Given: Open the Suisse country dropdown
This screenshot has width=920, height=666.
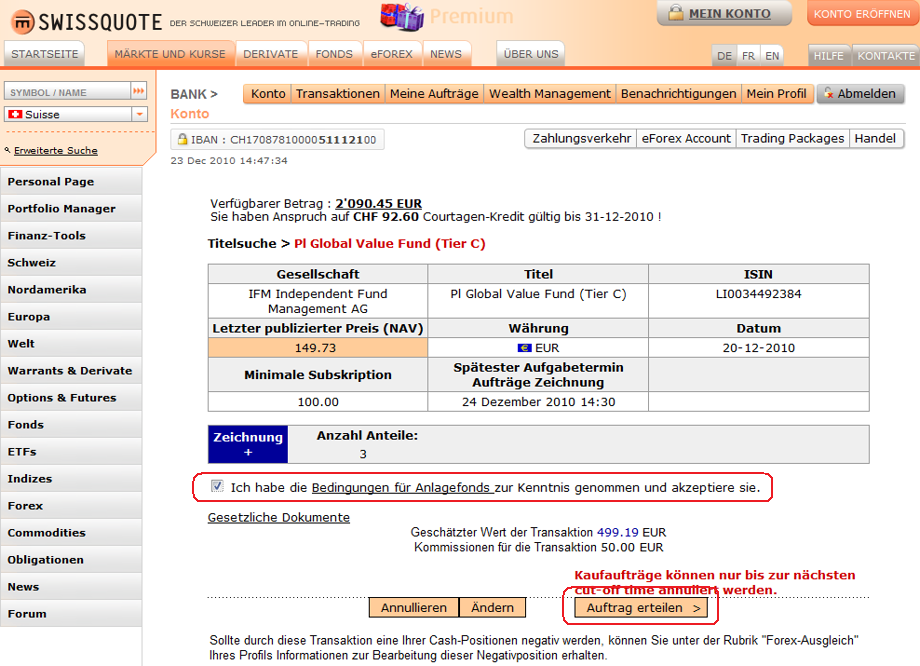Looking at the screenshot, I should (140, 114).
